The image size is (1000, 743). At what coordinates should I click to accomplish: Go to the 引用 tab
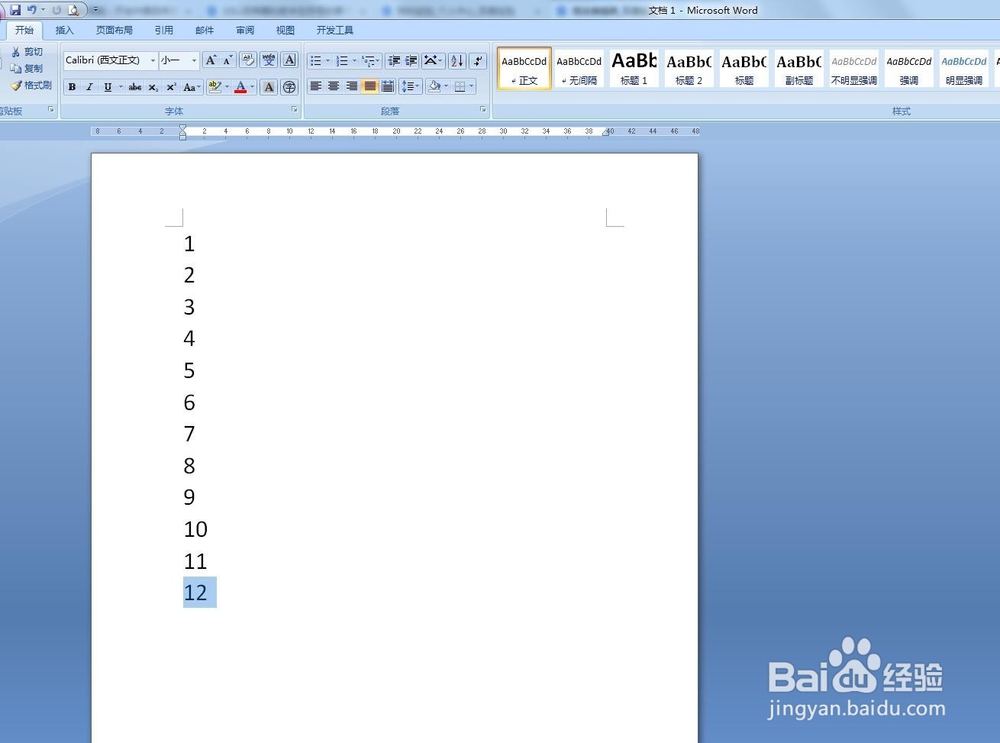(164, 30)
